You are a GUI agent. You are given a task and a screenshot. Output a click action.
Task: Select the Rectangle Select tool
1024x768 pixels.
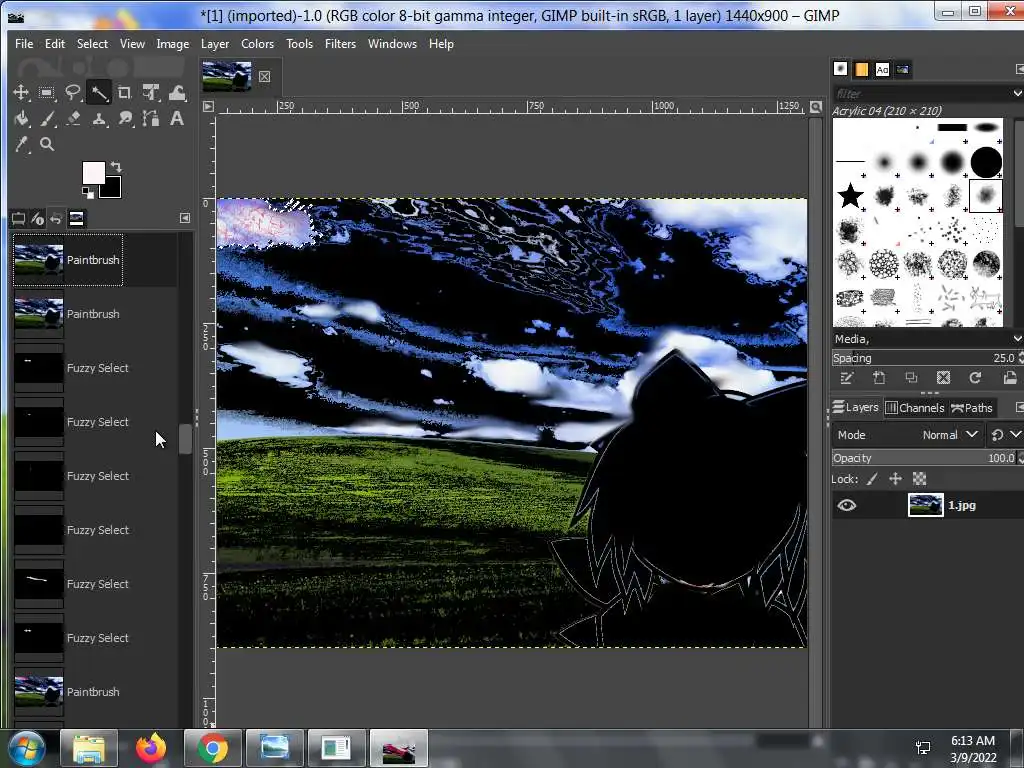click(46, 93)
